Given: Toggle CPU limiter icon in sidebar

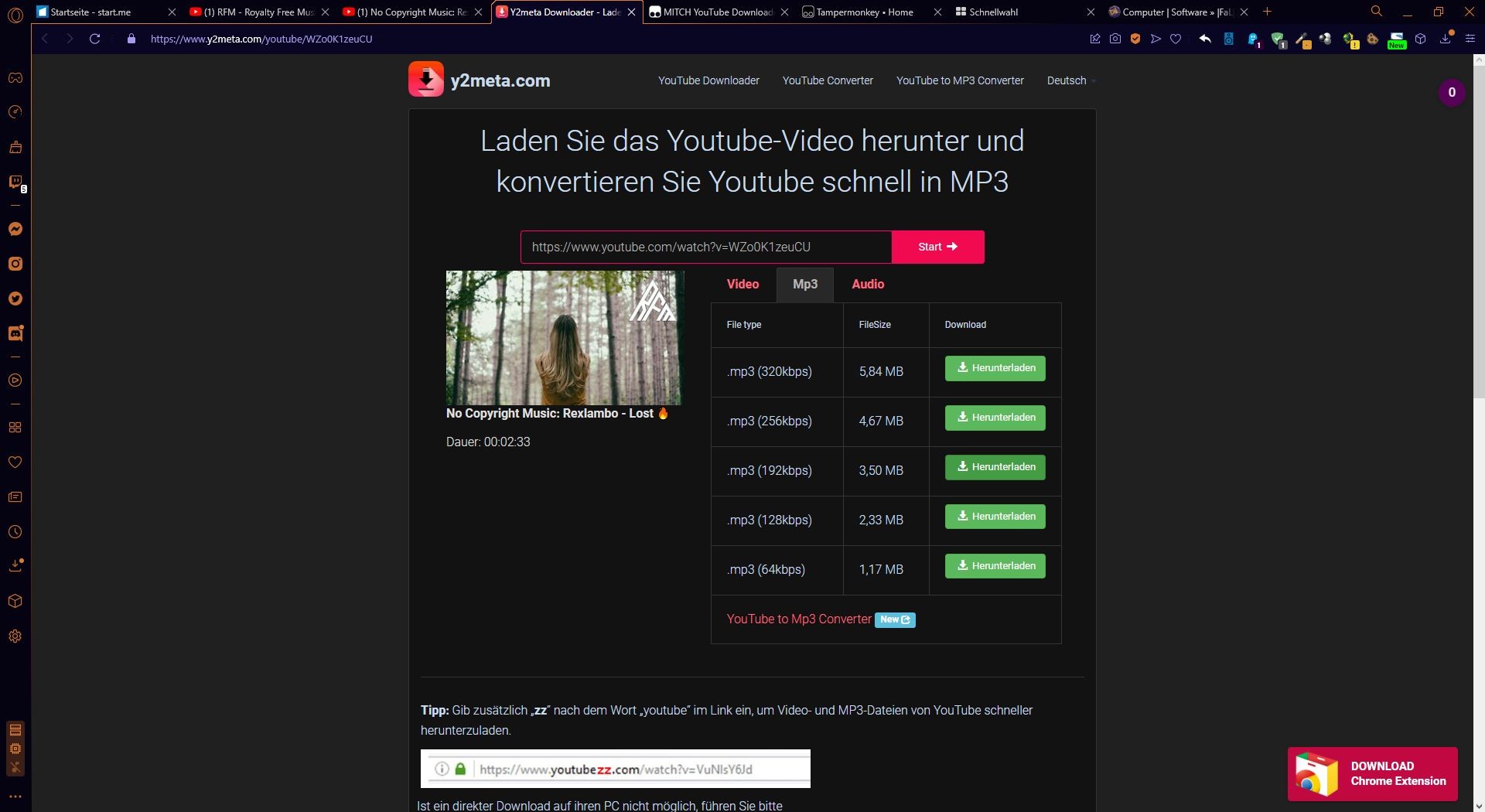Looking at the screenshot, I should point(15,749).
